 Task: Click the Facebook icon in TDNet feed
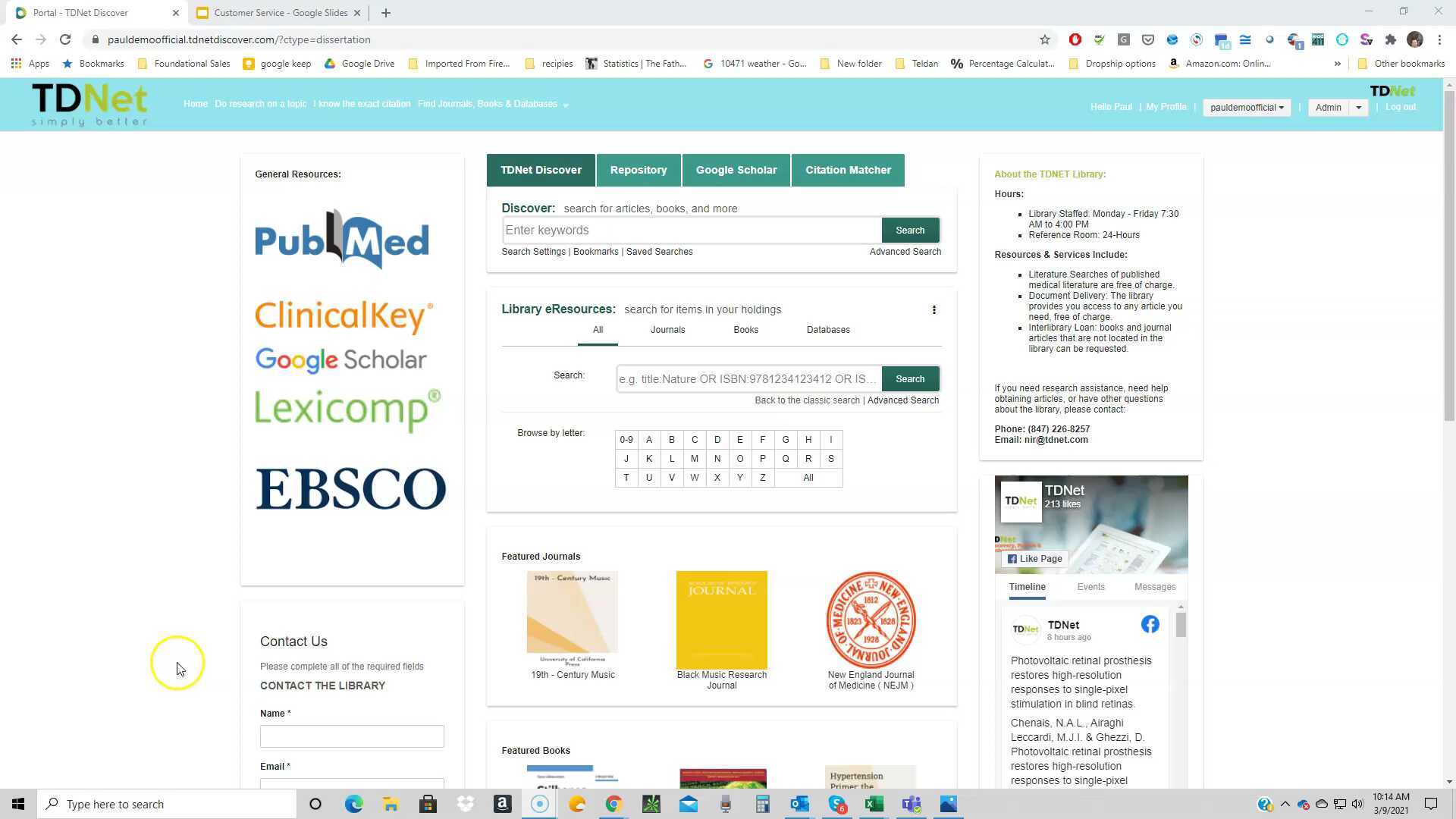1150,624
